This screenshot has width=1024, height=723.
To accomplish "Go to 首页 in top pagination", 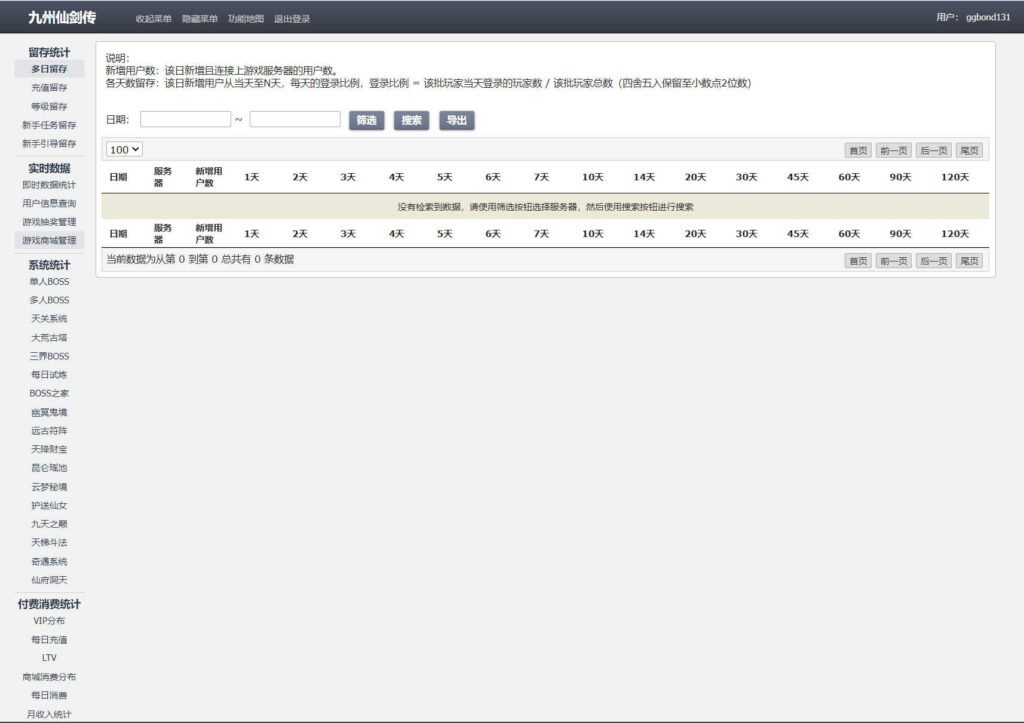I will 858,150.
